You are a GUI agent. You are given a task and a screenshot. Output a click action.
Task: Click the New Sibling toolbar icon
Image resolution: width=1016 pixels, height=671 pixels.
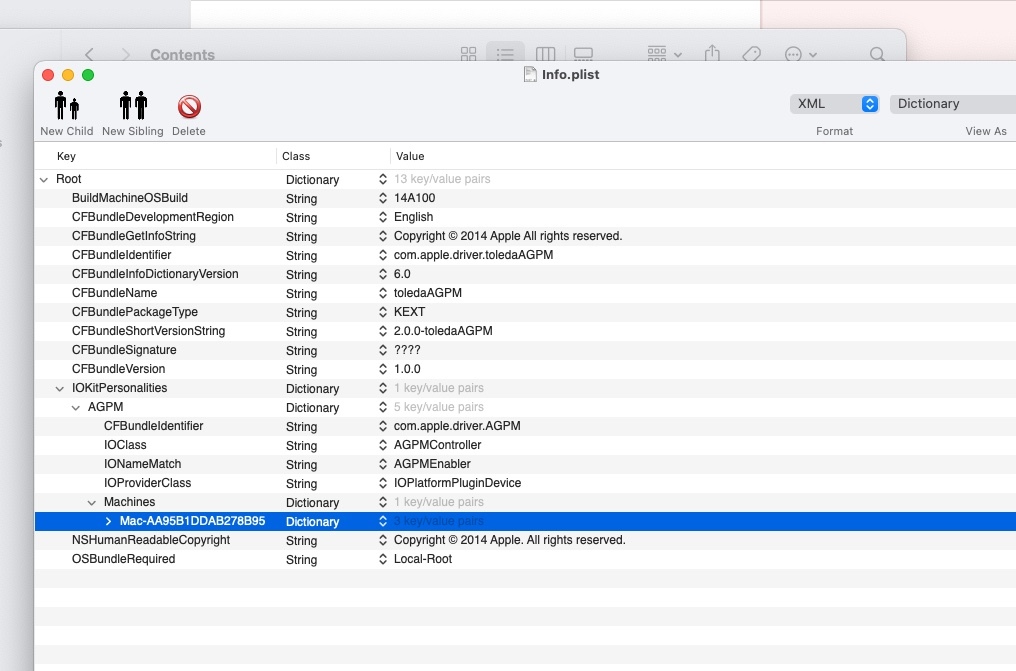[x=133, y=106]
